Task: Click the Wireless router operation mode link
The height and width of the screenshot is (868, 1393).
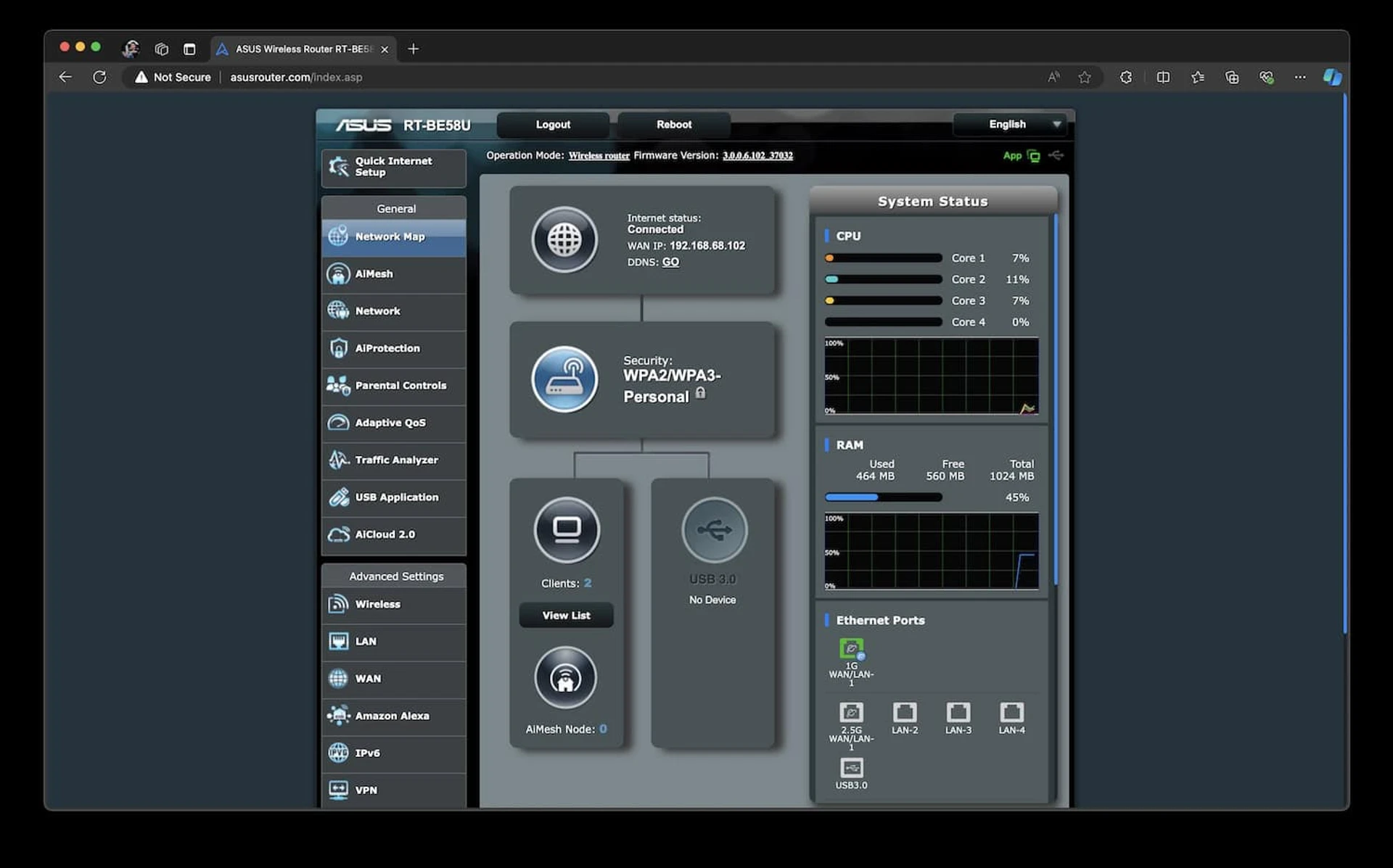Action: 599,156
